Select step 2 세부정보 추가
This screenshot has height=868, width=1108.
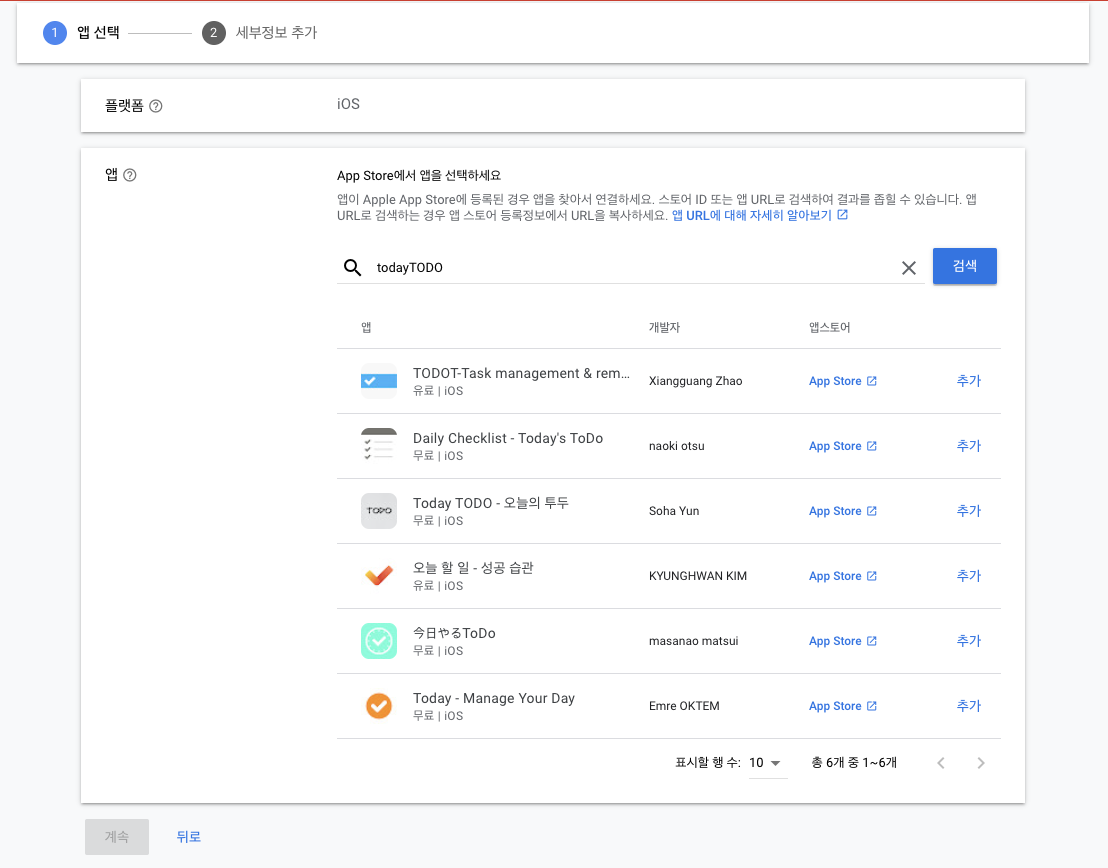260,33
